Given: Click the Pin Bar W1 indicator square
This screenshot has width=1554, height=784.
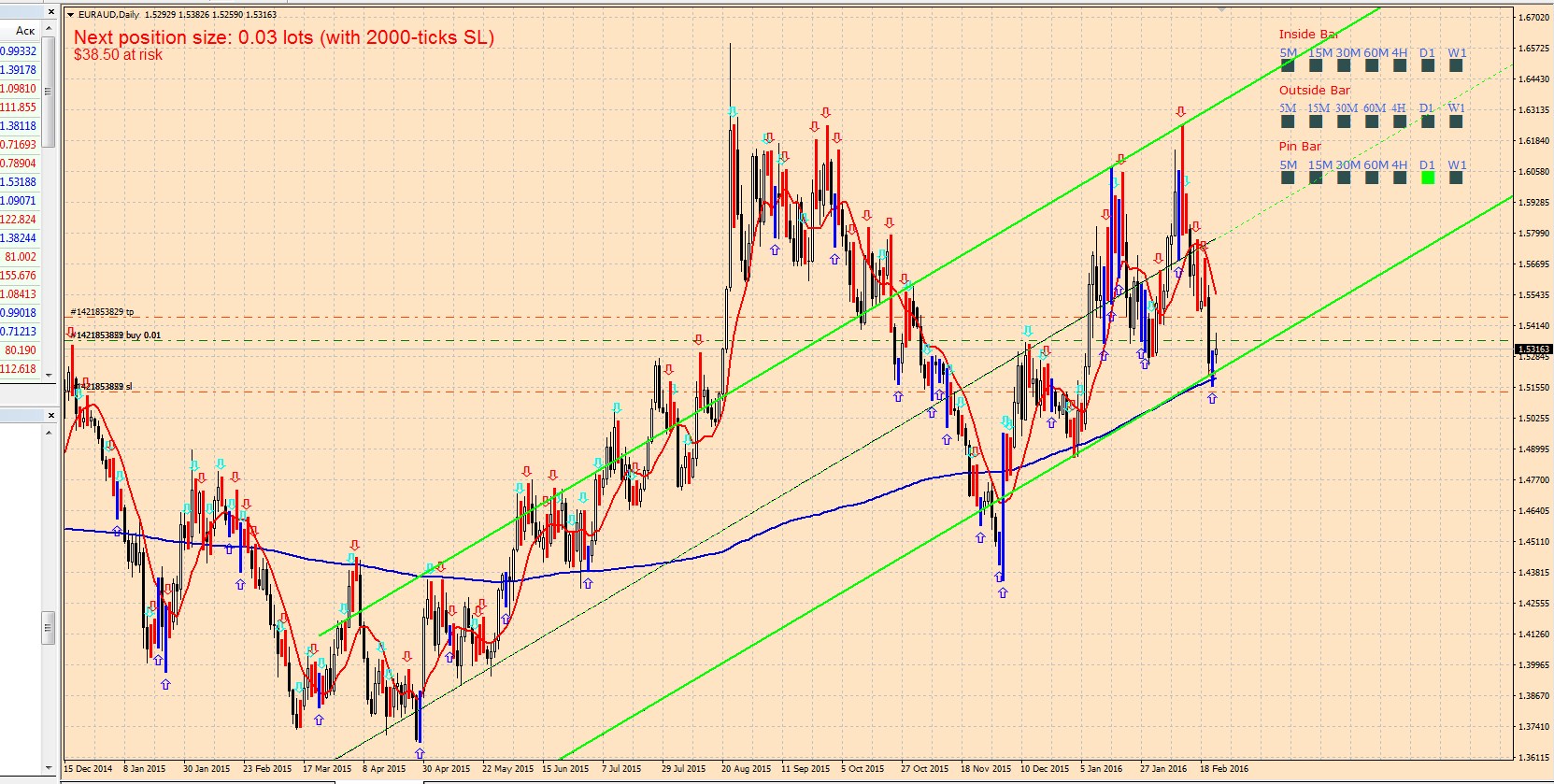Looking at the screenshot, I should 1456,178.
